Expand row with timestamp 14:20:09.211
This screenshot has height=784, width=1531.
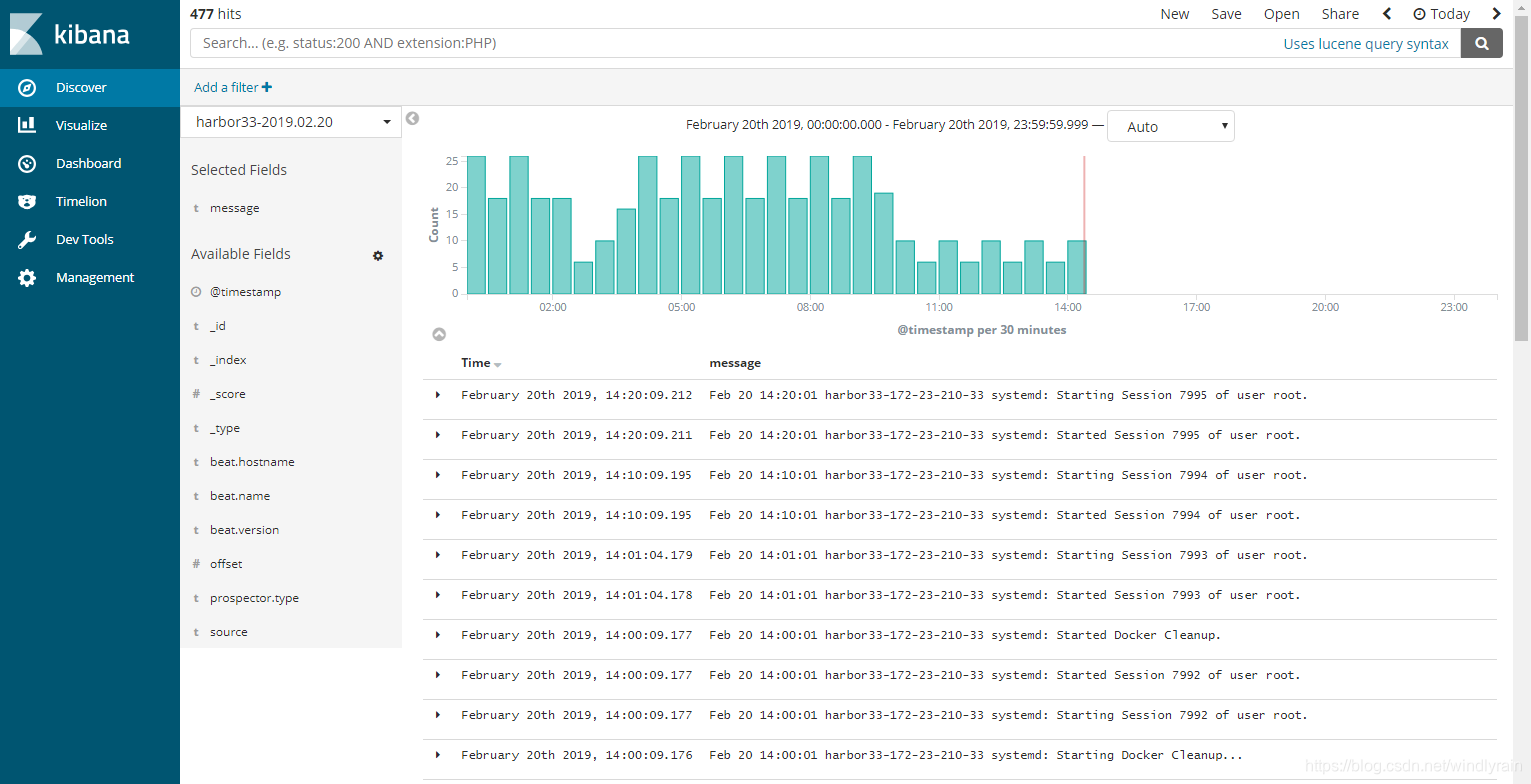tap(438, 435)
